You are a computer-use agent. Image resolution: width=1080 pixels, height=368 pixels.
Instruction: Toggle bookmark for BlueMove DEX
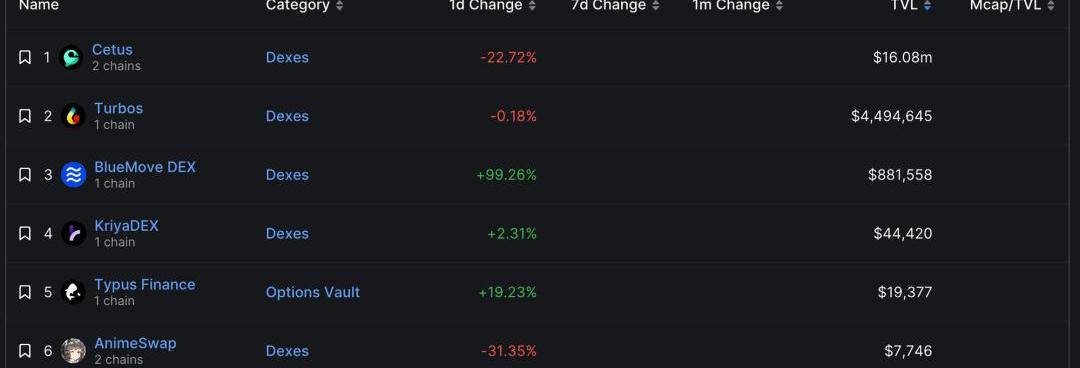(x=24, y=174)
